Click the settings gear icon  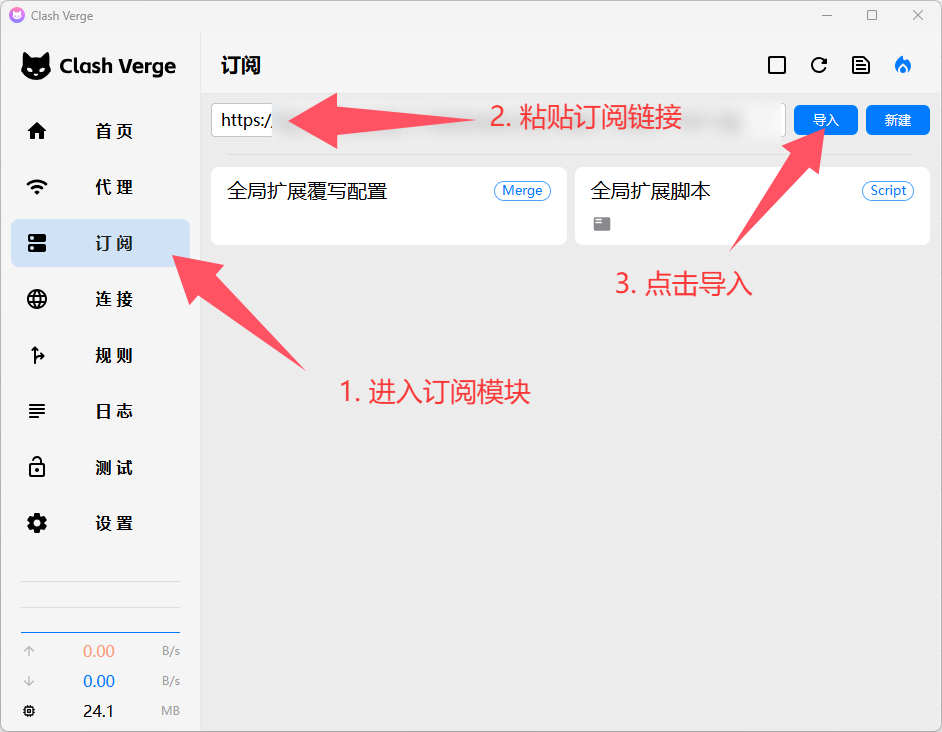click(37, 523)
